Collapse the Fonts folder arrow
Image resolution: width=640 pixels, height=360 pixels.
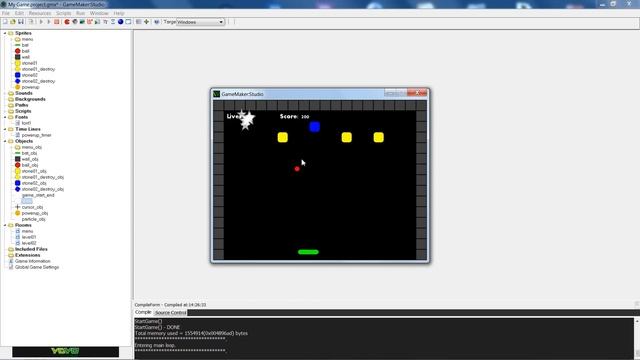pyautogui.click(x=5, y=117)
